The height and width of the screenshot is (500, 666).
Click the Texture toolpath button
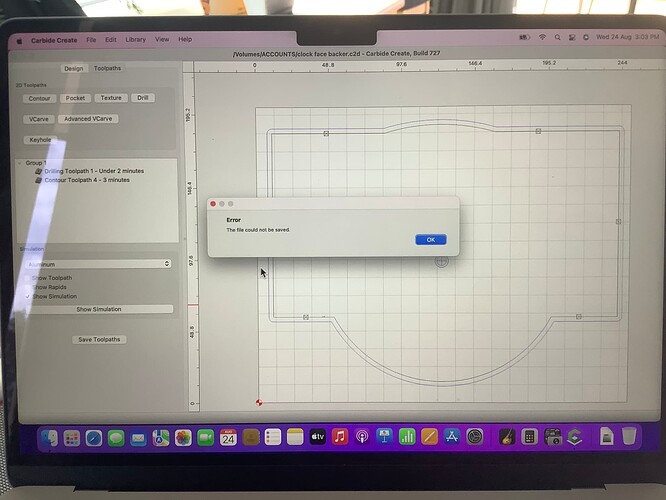[x=111, y=98]
